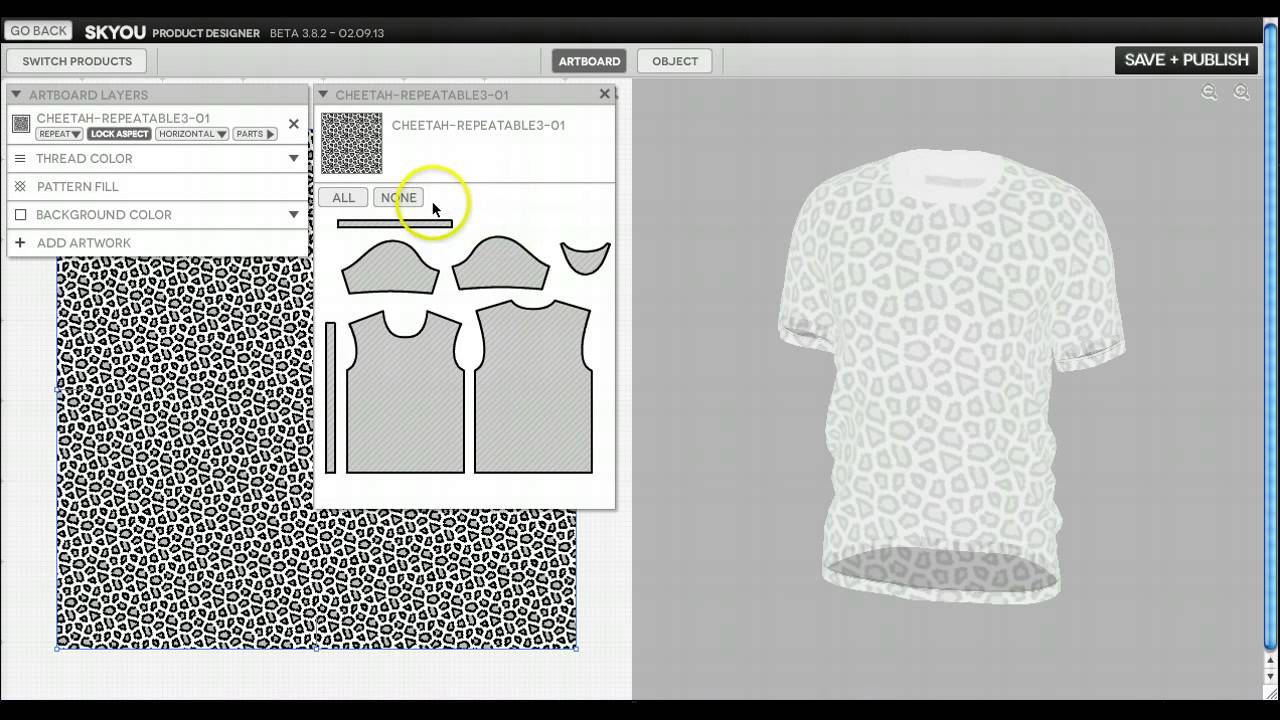Click Add Artwork label

(84, 243)
